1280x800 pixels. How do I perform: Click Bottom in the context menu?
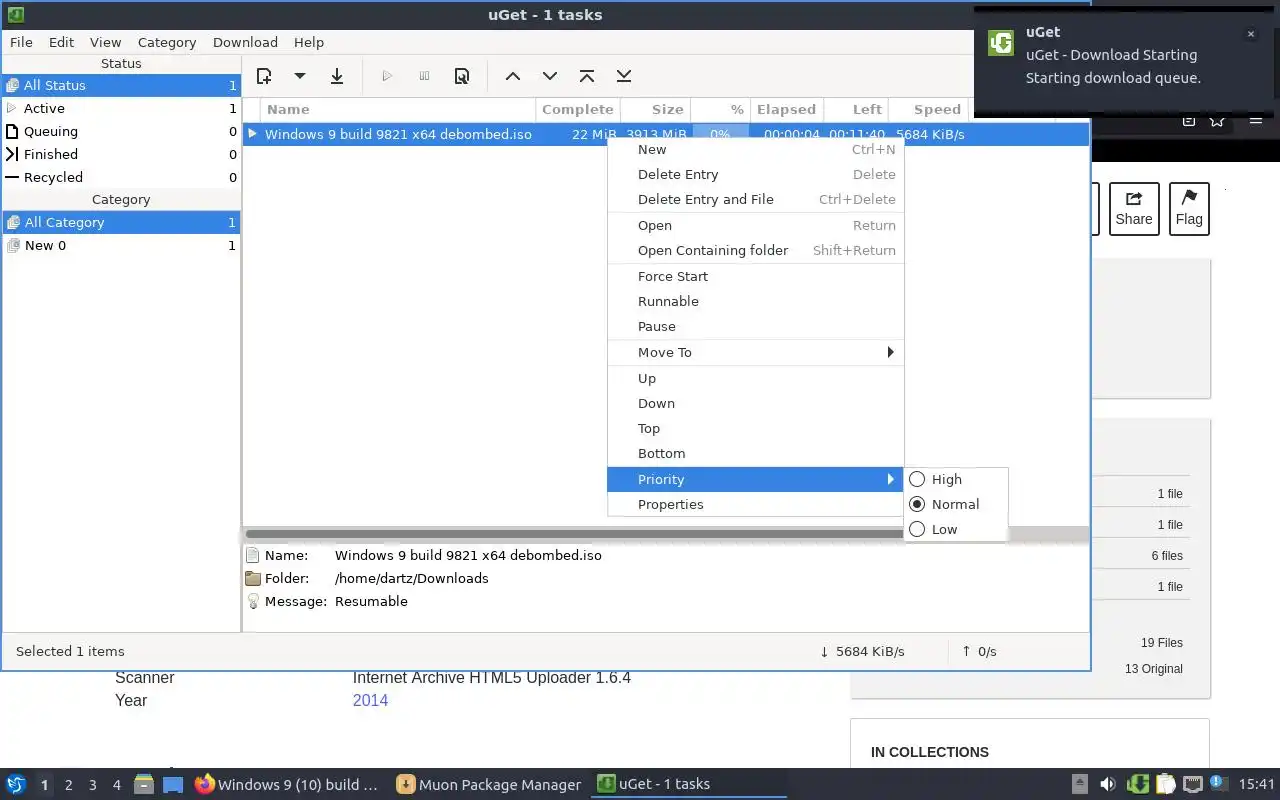(x=755, y=453)
